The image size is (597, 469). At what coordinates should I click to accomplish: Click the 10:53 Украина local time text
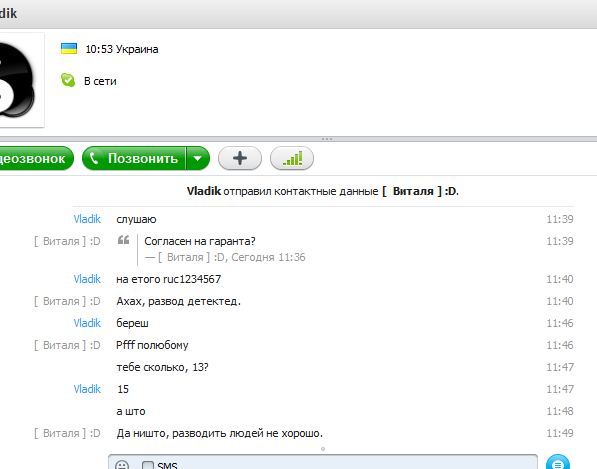(x=122, y=49)
